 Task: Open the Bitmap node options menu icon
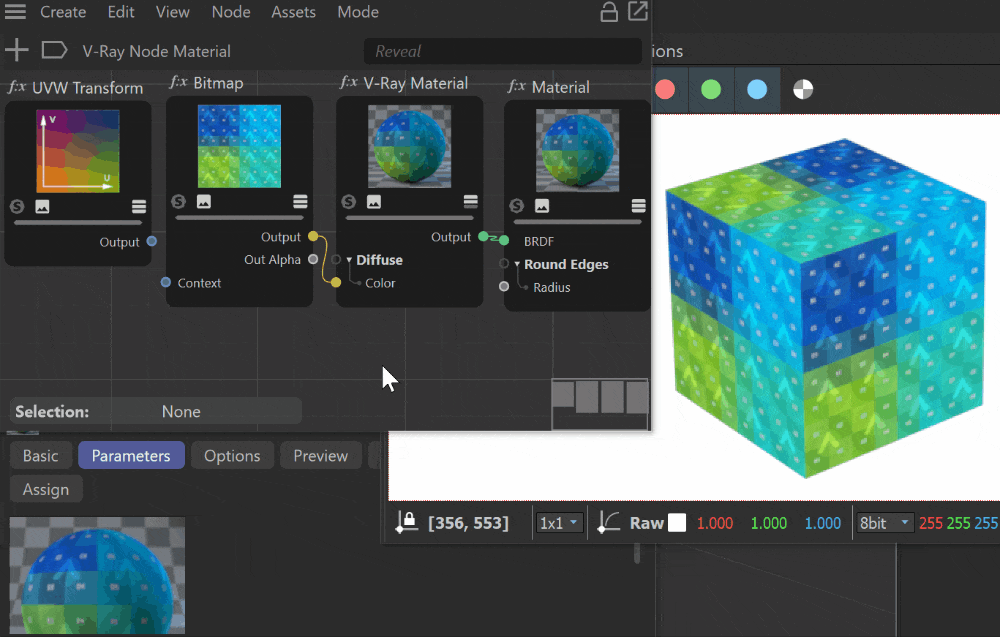coord(300,201)
